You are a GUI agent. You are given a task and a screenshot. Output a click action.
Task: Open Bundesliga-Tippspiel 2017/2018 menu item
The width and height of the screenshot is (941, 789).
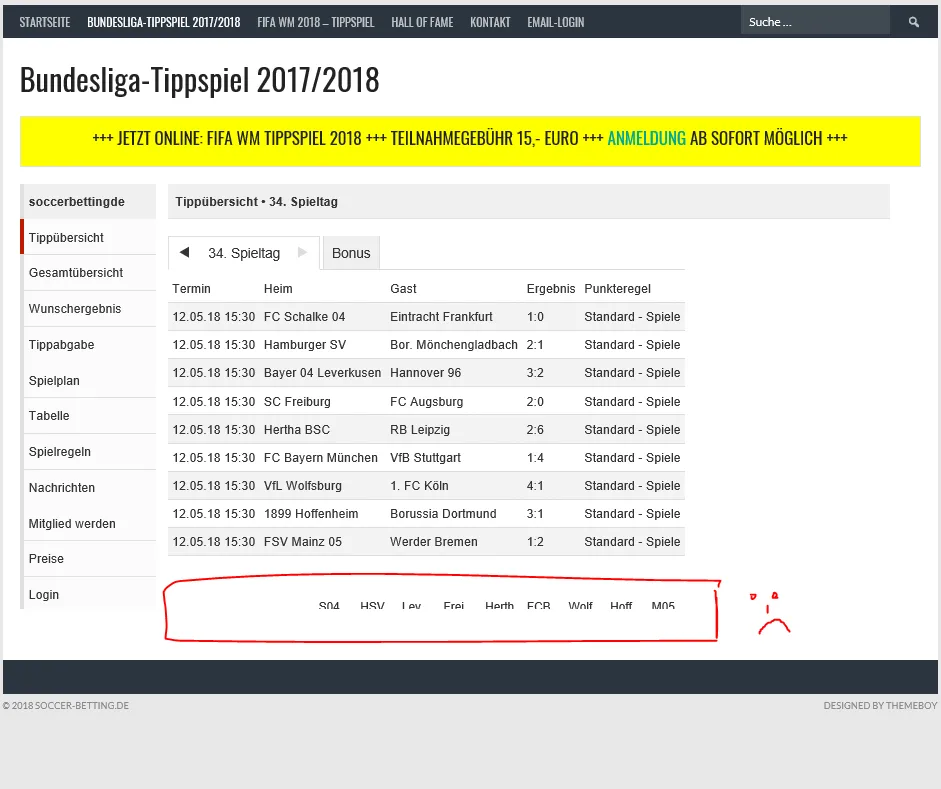(164, 22)
